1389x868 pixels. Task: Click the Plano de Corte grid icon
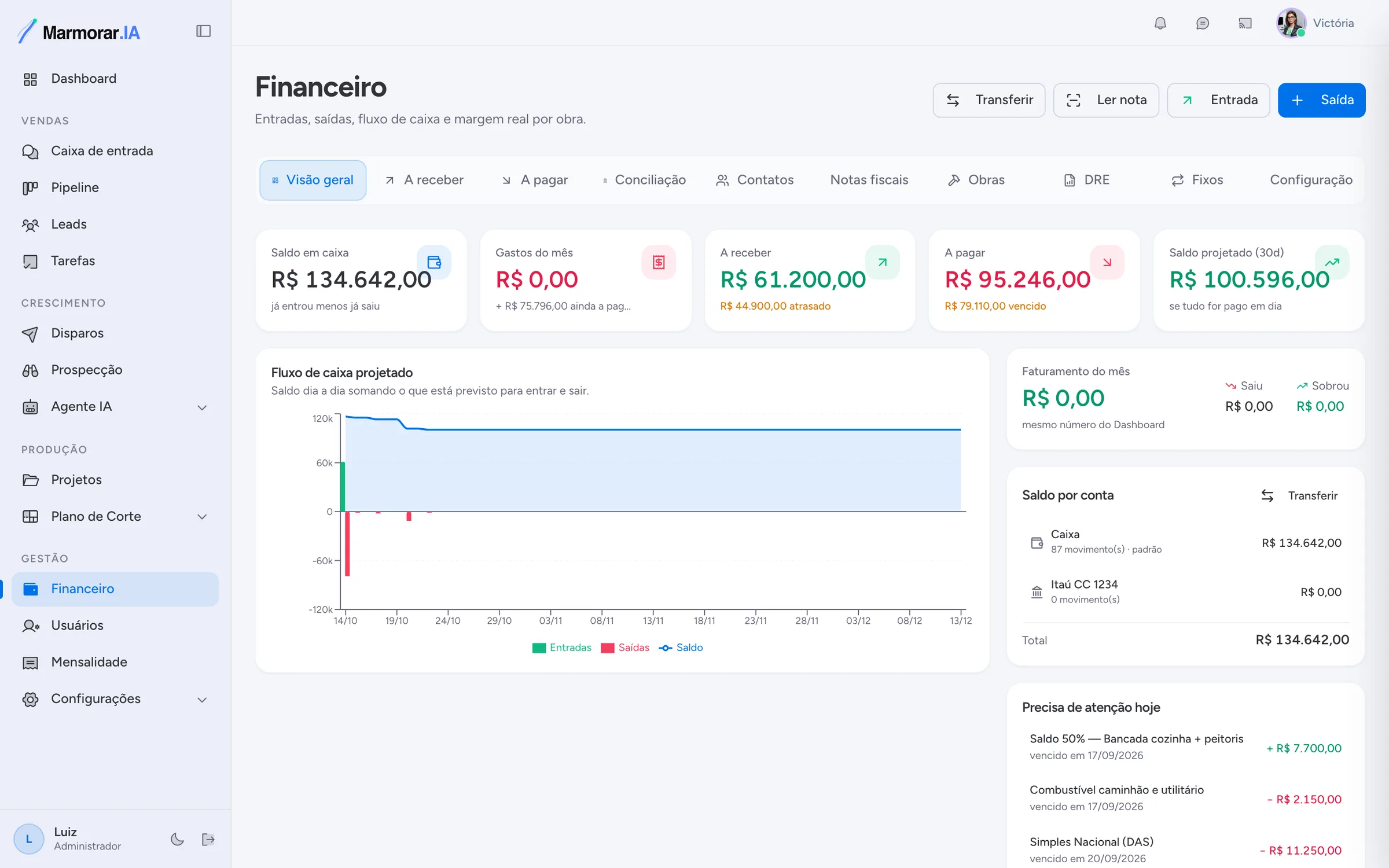click(30, 517)
